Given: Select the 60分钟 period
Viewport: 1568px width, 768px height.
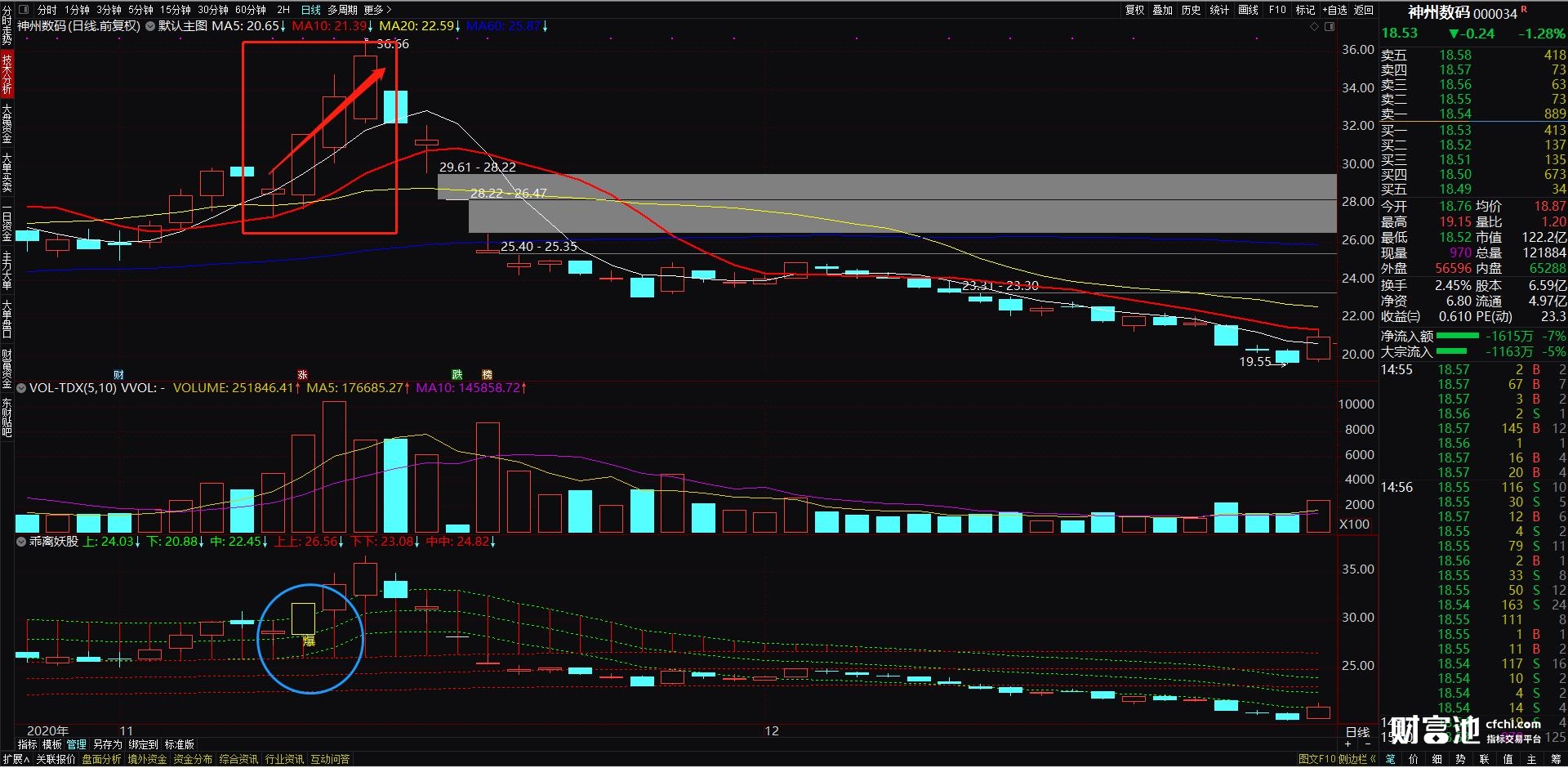Looking at the screenshot, I should [x=251, y=10].
